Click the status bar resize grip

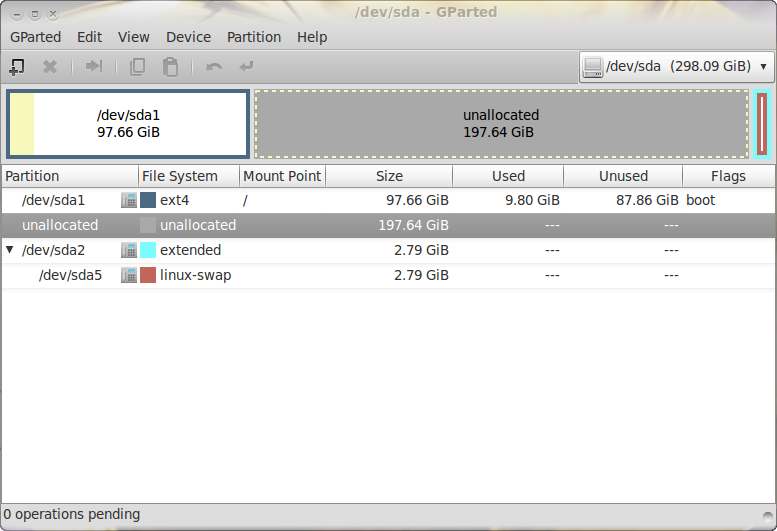tap(769, 517)
